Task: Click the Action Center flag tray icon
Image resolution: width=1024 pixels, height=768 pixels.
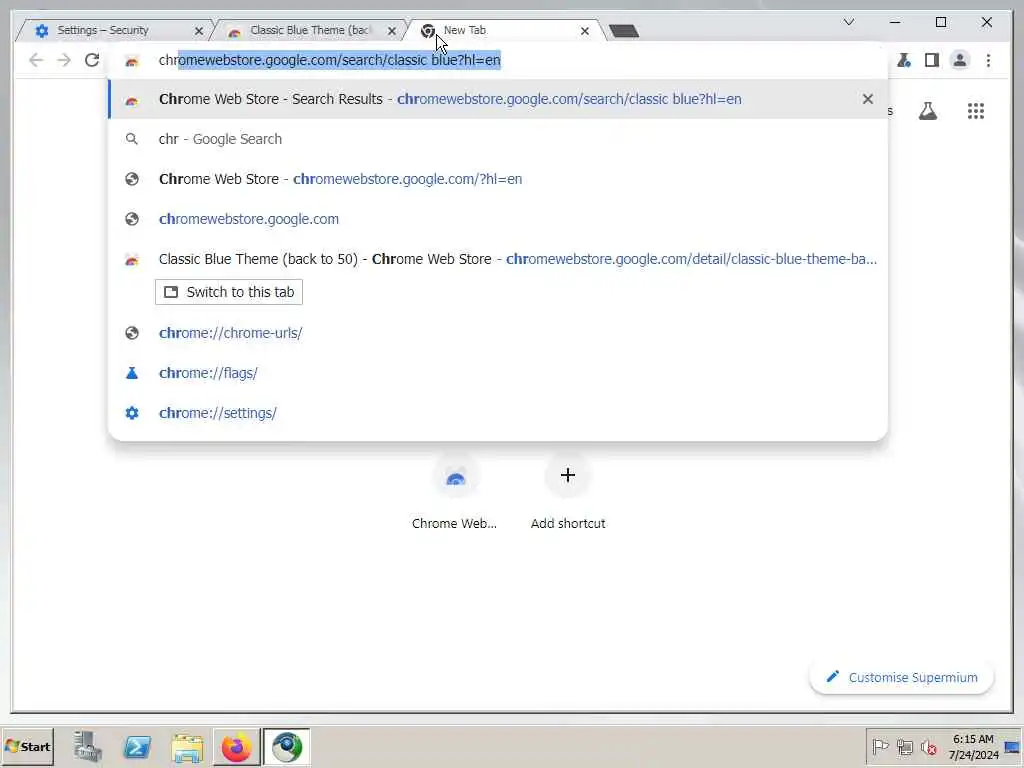Action: pos(880,746)
